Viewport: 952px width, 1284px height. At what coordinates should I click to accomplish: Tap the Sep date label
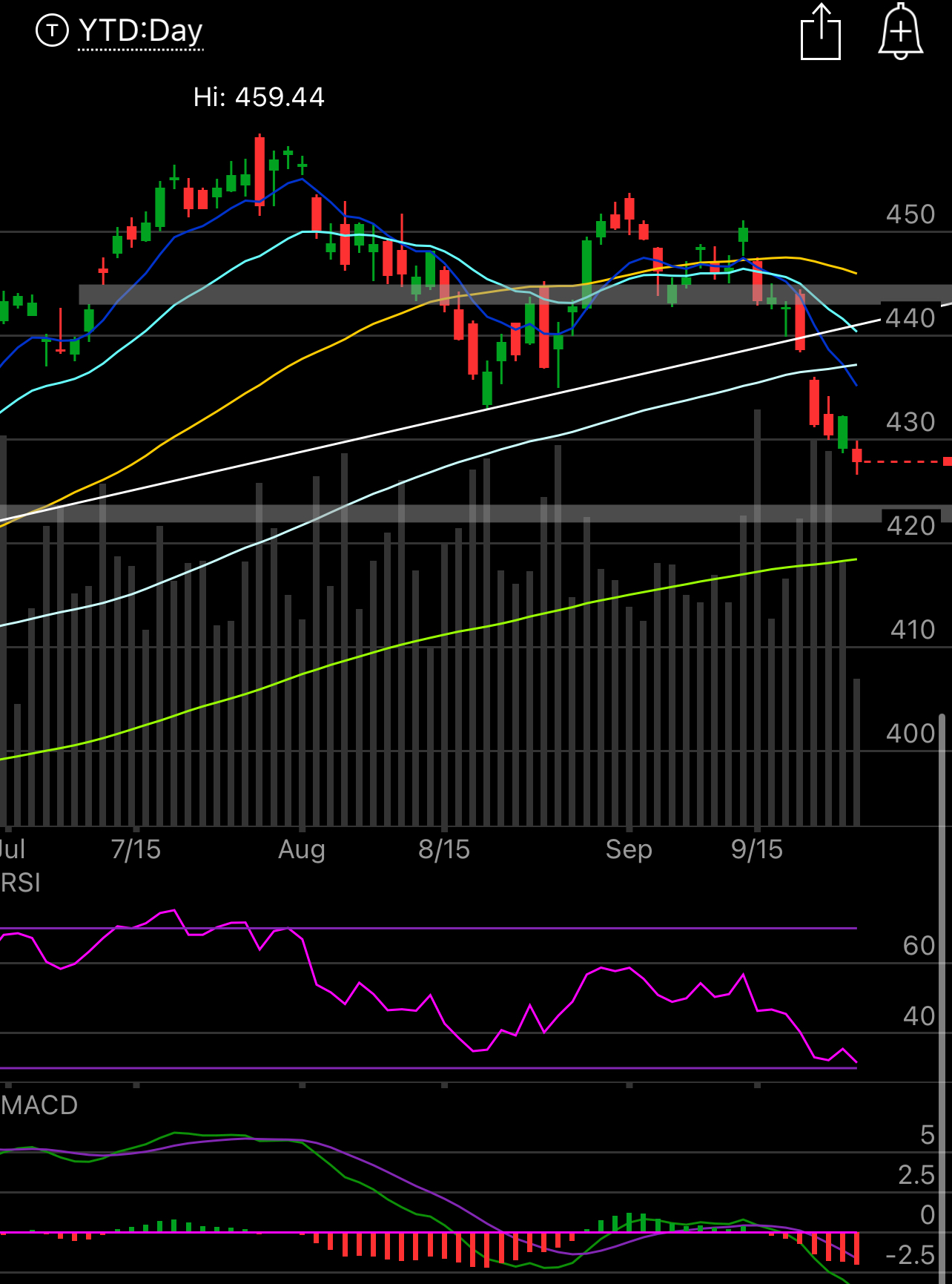629,849
